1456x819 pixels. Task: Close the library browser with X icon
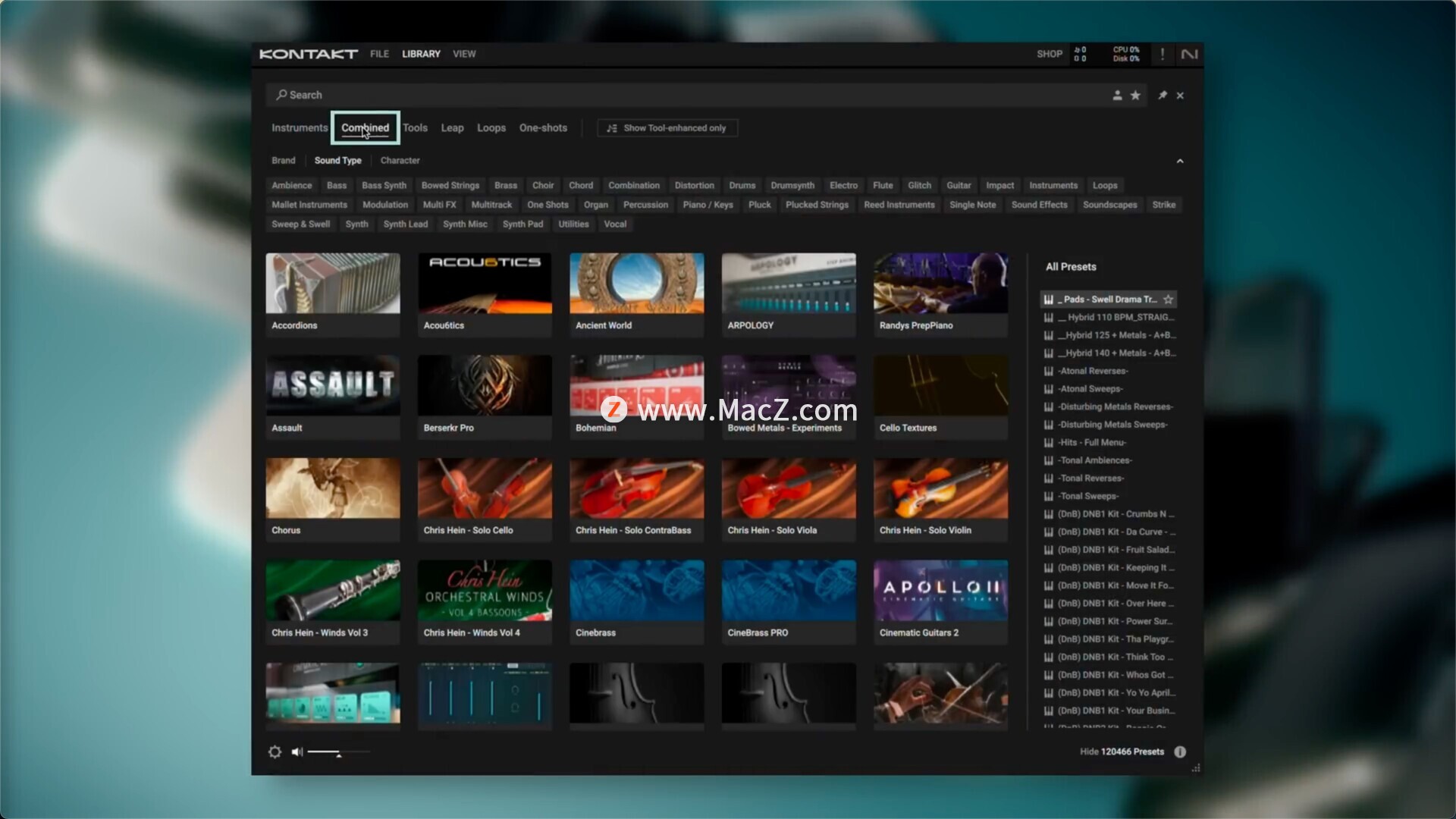point(1180,96)
